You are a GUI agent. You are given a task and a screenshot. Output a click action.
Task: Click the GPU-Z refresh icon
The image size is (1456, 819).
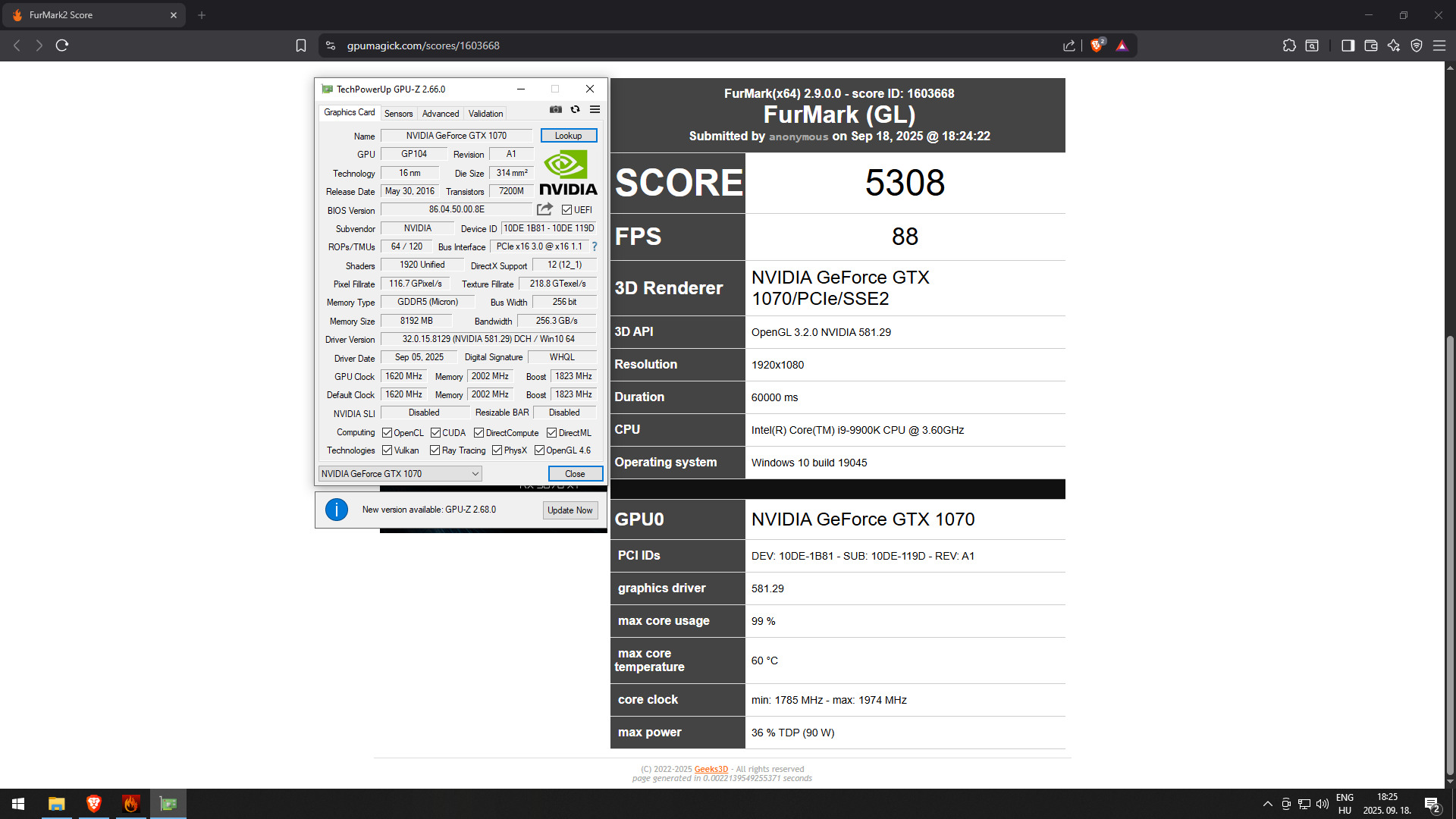(x=575, y=110)
